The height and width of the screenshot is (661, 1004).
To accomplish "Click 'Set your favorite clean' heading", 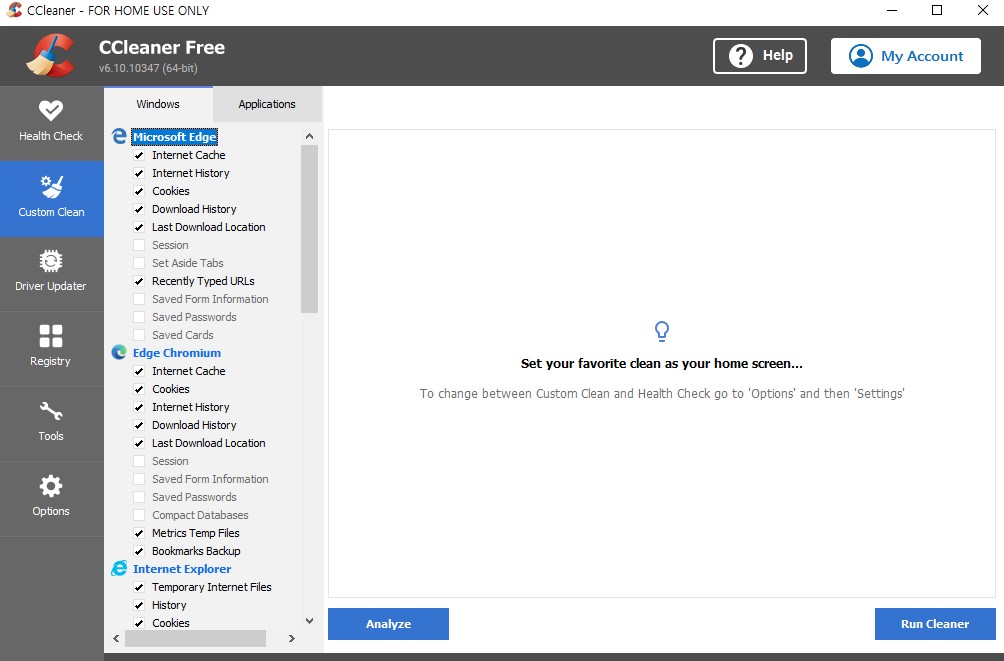I will (x=661, y=363).
